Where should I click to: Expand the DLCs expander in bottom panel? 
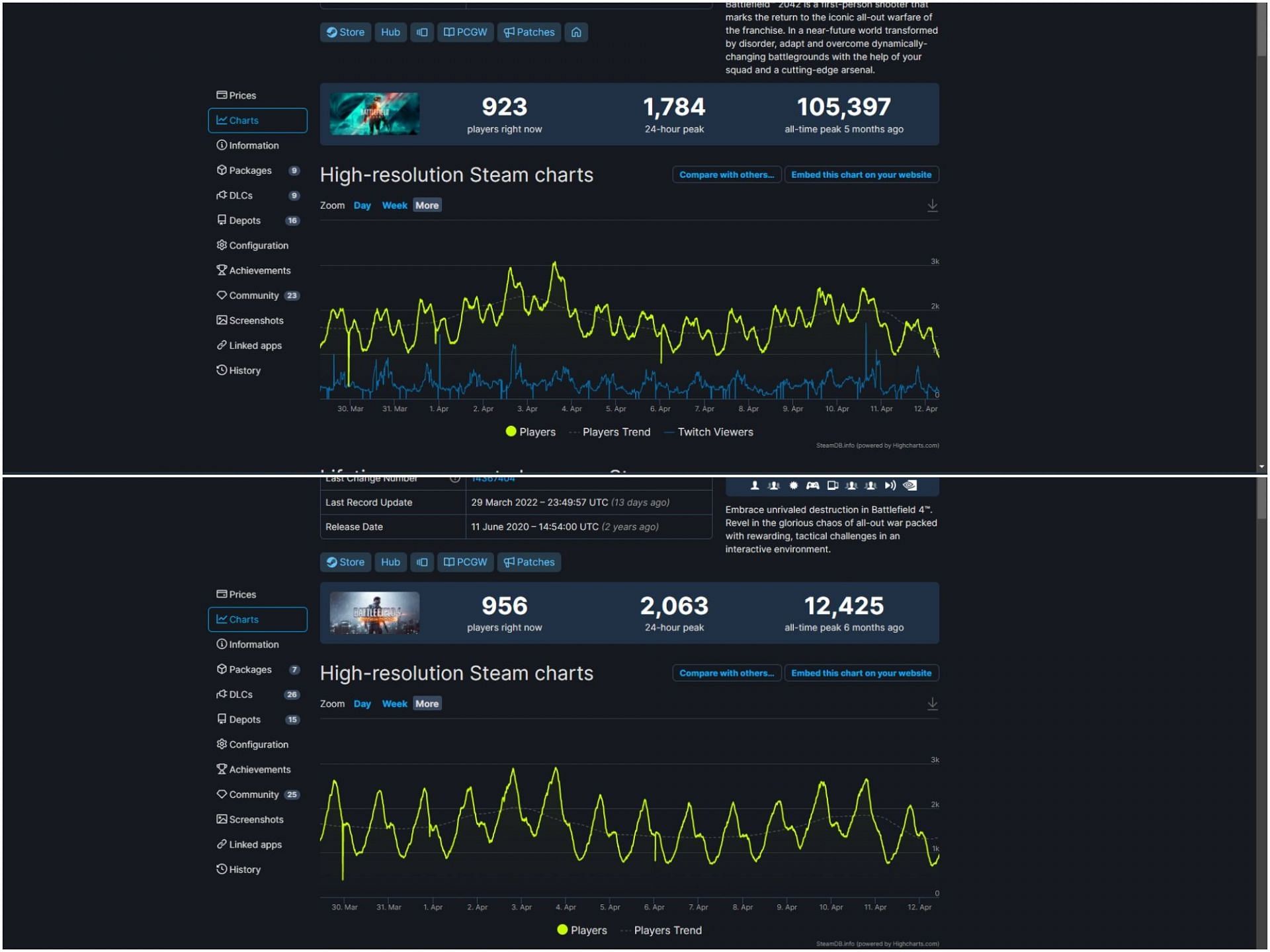tap(256, 694)
